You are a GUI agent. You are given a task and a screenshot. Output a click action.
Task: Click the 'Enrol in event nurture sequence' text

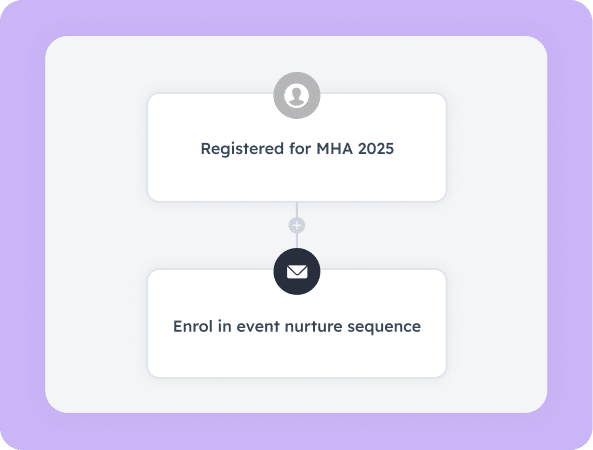[297, 326]
